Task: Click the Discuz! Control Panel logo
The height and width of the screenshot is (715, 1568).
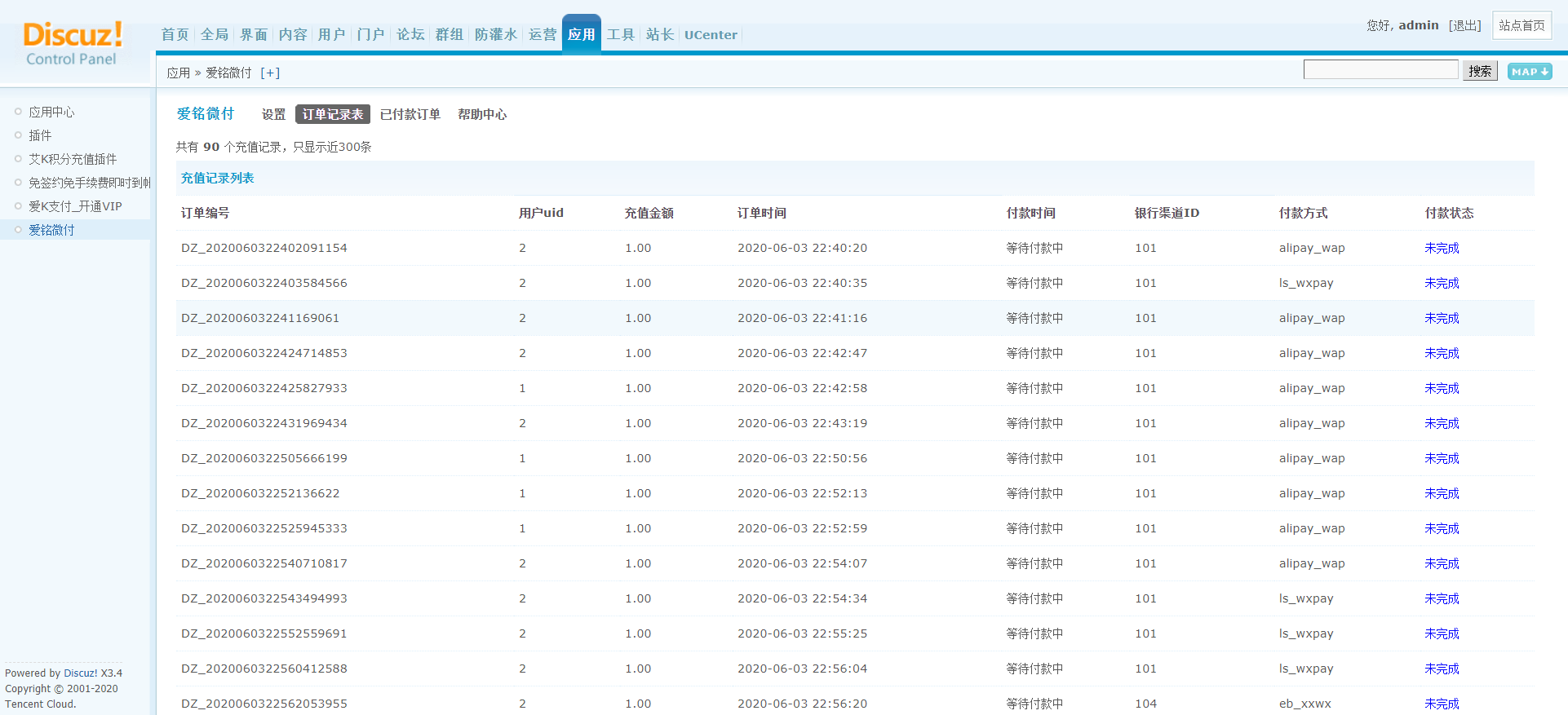Action: pos(73,44)
